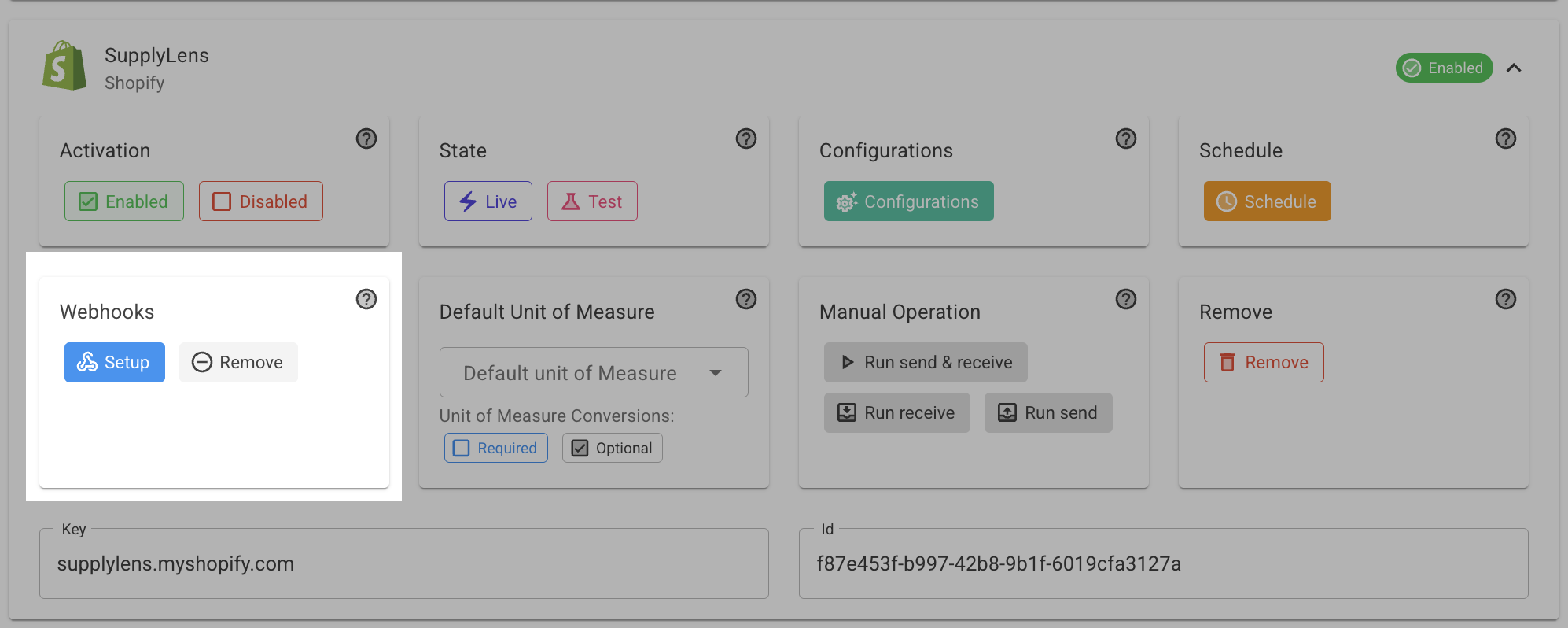Click Remove in the Webhooks card
The height and width of the screenshot is (628, 1568).
tap(238, 362)
